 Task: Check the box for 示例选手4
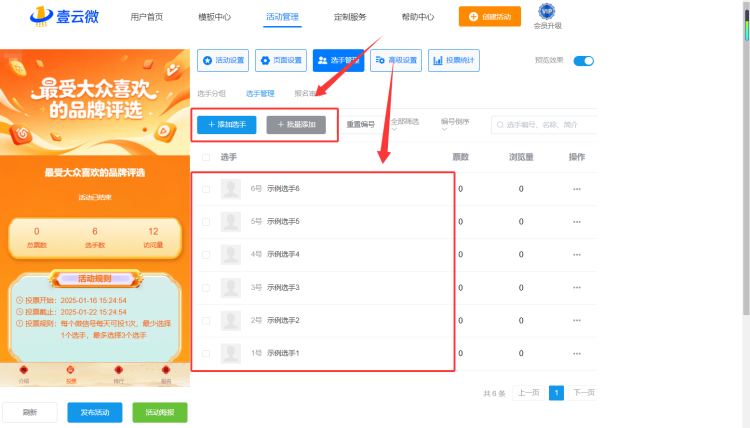pos(206,255)
